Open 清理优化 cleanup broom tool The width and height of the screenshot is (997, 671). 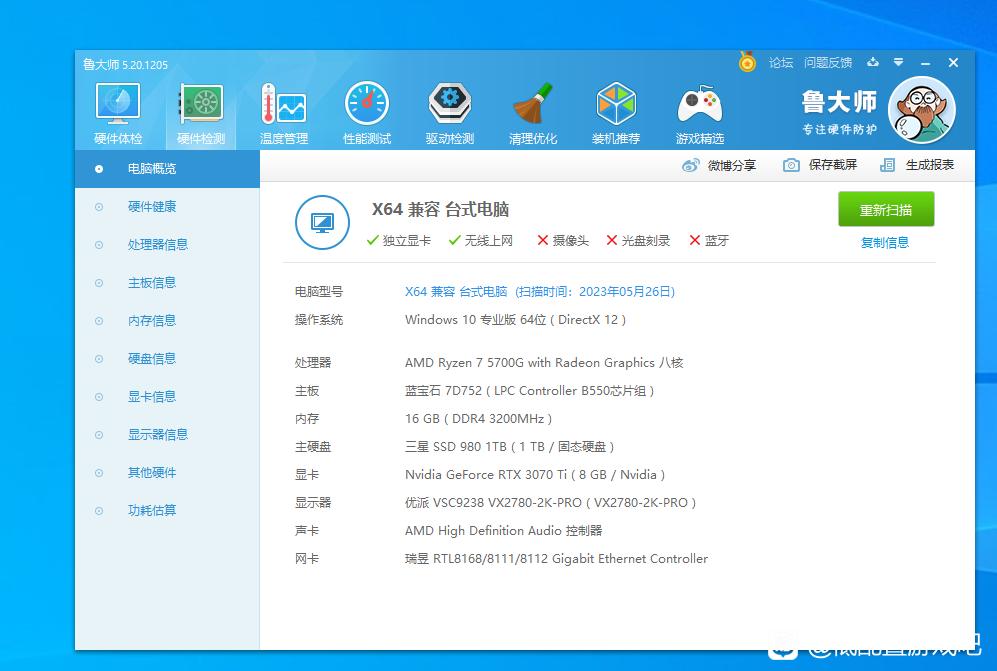pyautogui.click(x=533, y=114)
